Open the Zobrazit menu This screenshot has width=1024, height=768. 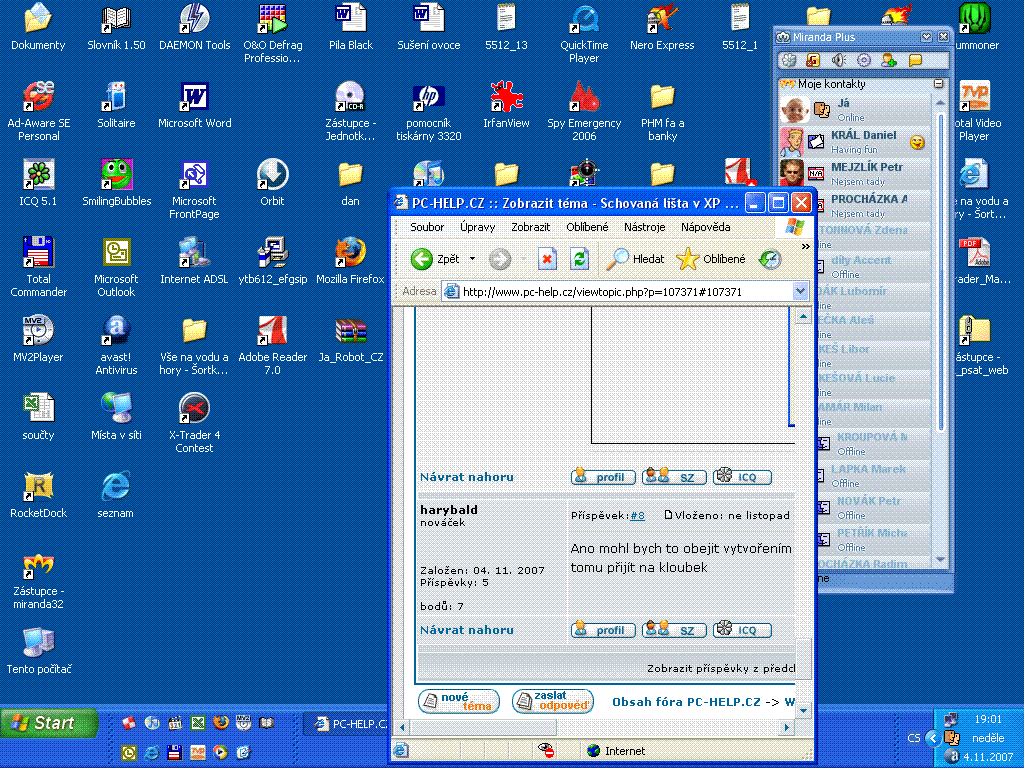point(530,227)
